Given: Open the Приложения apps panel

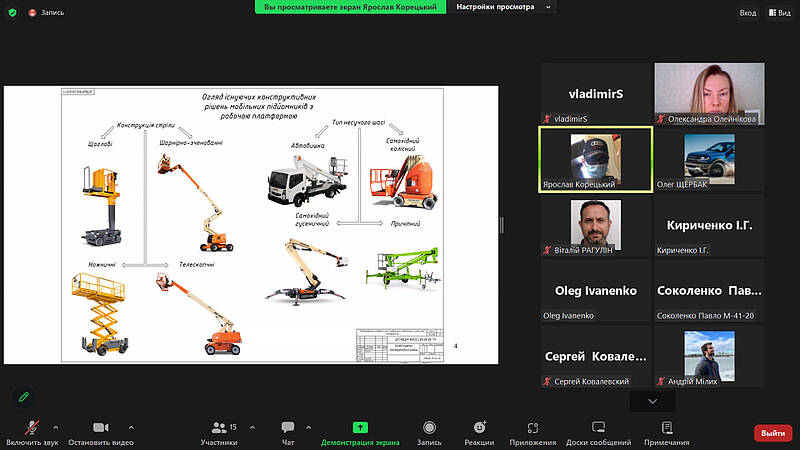Looking at the screenshot, I should 533,433.
